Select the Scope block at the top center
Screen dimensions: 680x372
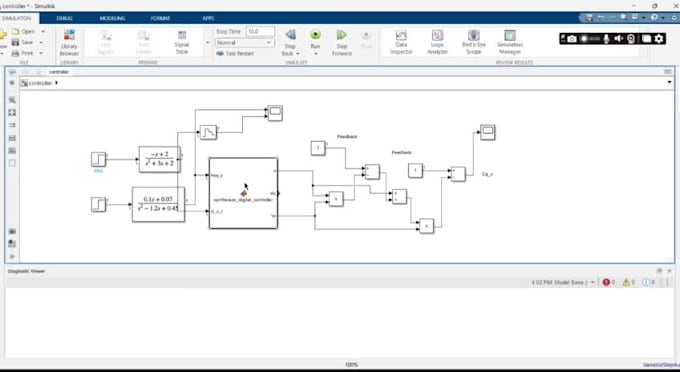pyautogui.click(x=275, y=113)
